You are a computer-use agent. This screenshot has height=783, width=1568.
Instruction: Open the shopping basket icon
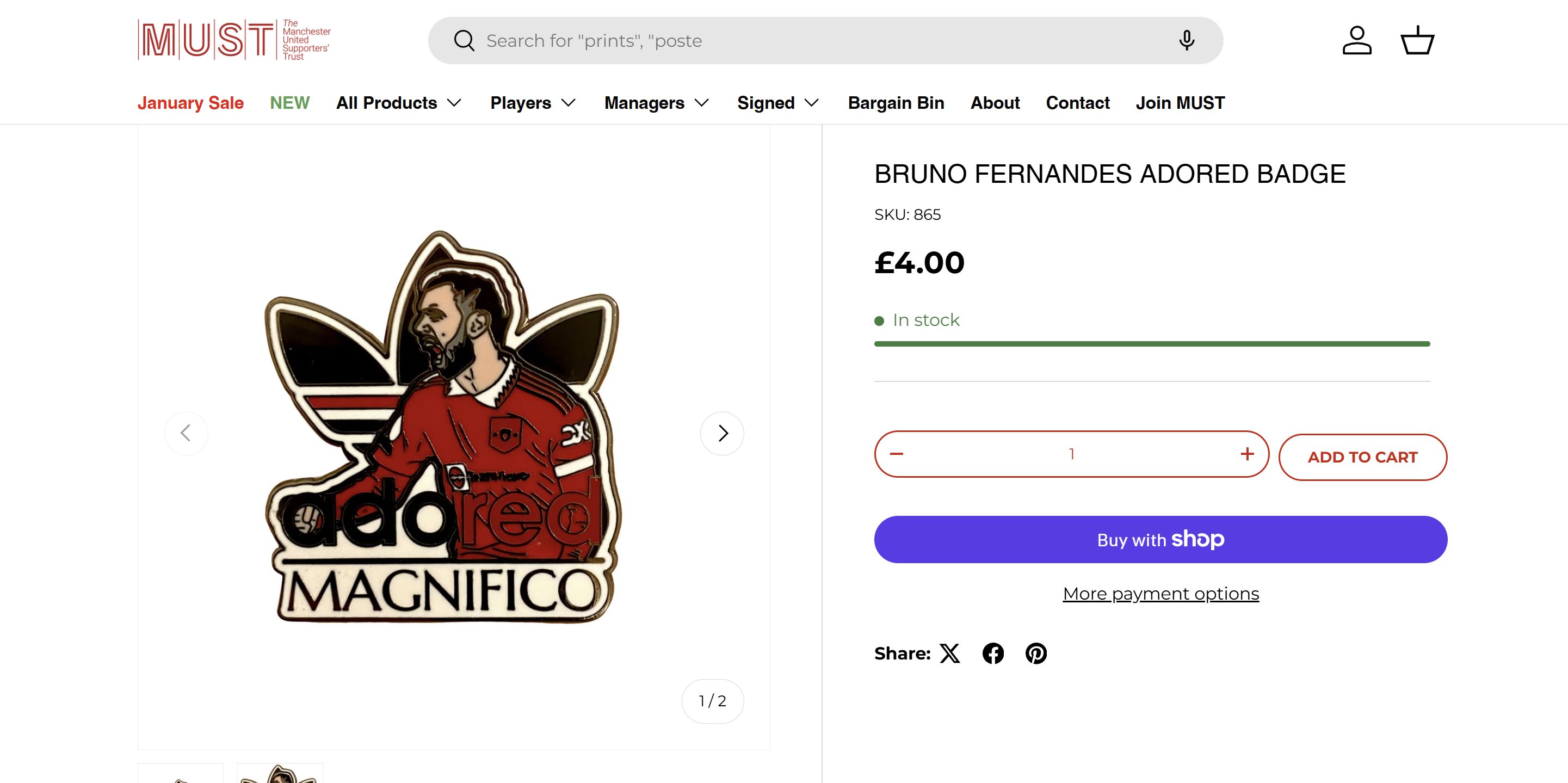pyautogui.click(x=1418, y=41)
